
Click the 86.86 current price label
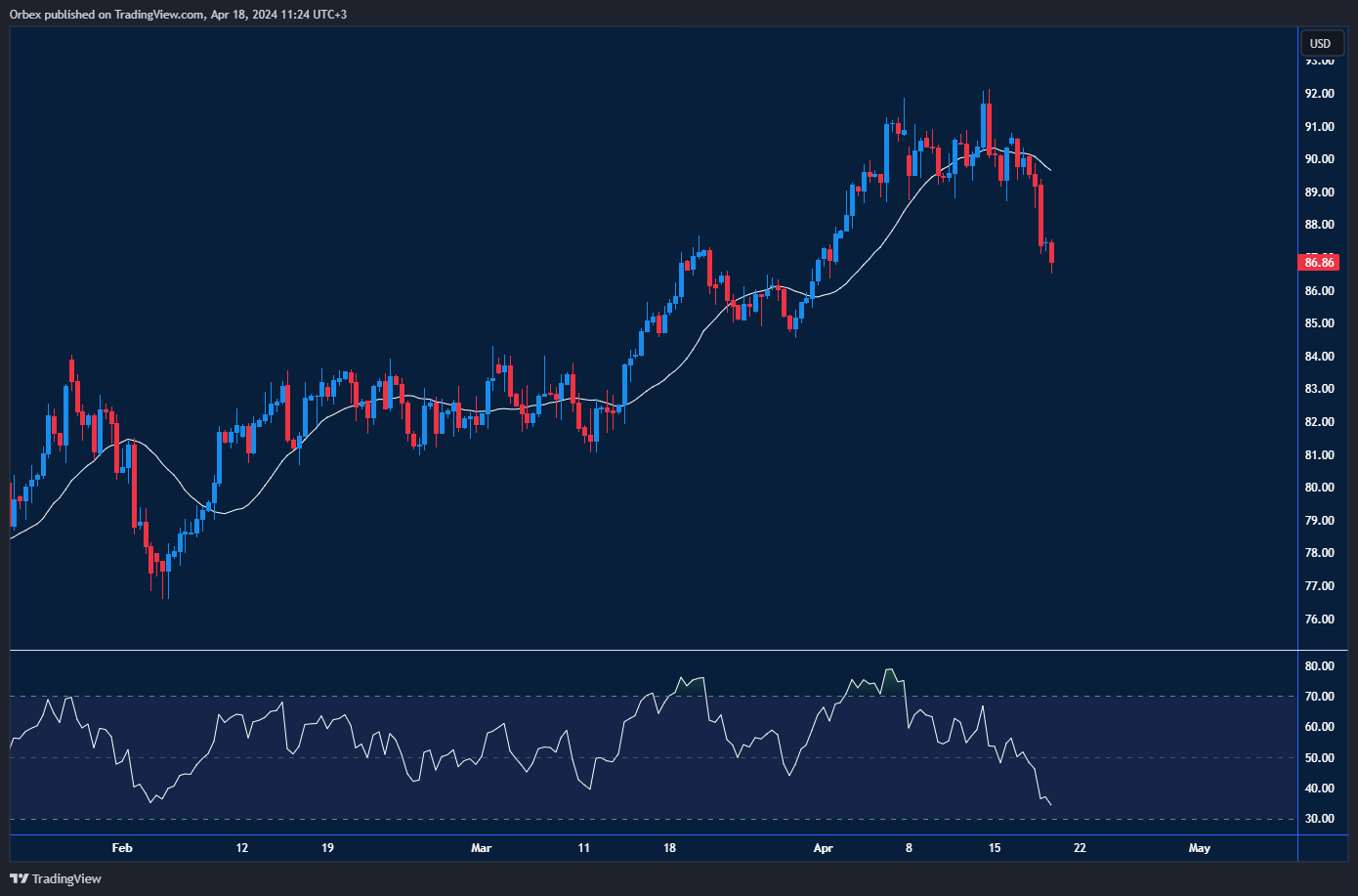(1318, 262)
